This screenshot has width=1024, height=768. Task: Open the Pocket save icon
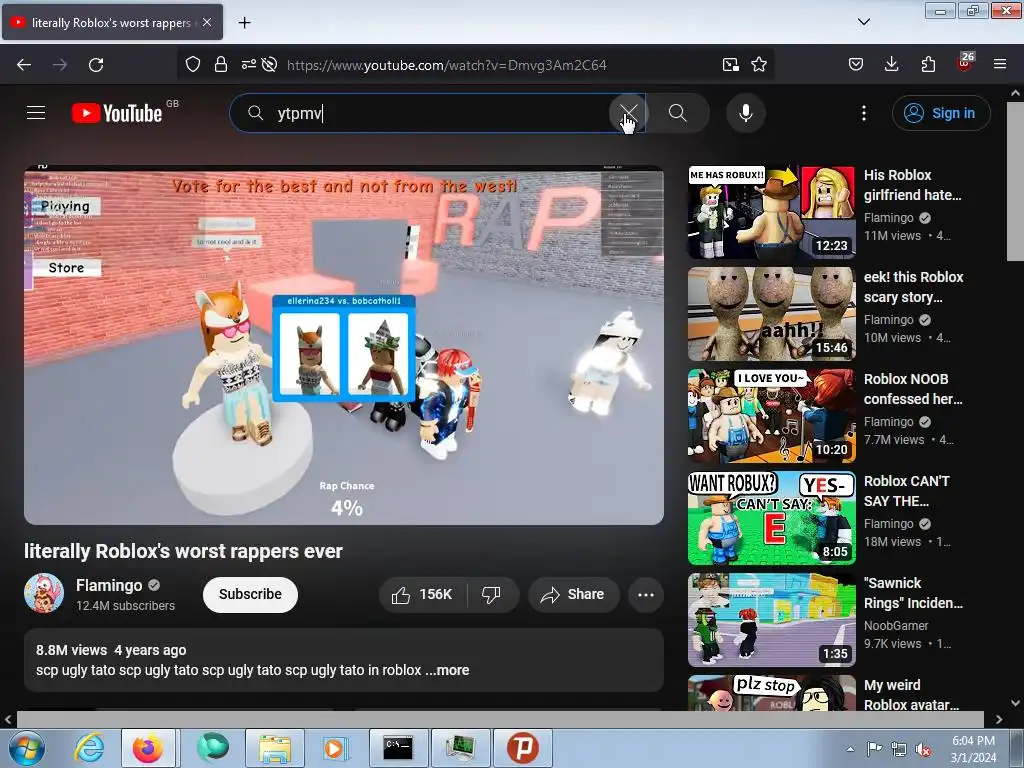pos(856,64)
